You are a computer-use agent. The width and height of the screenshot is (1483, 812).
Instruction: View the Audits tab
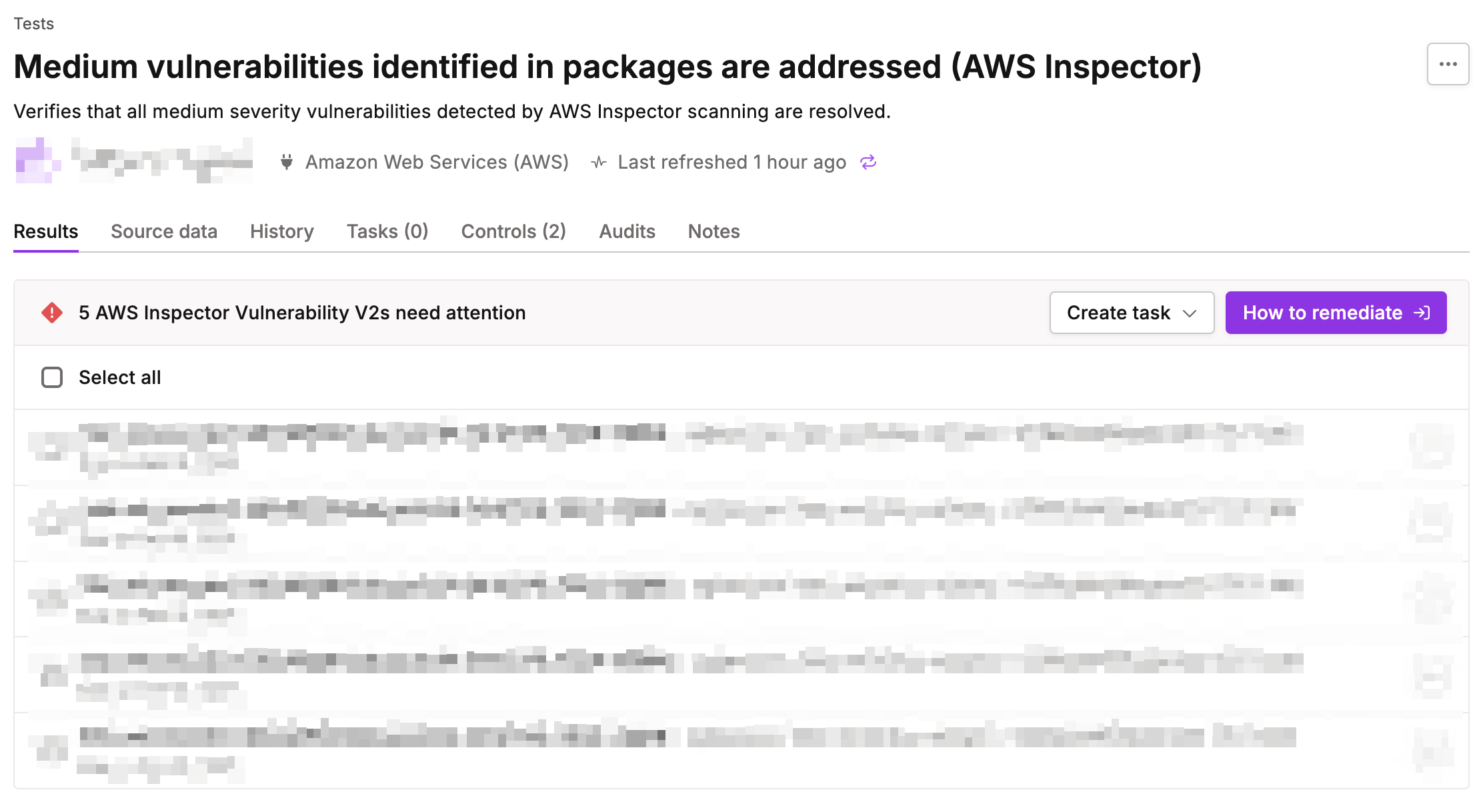tap(627, 231)
